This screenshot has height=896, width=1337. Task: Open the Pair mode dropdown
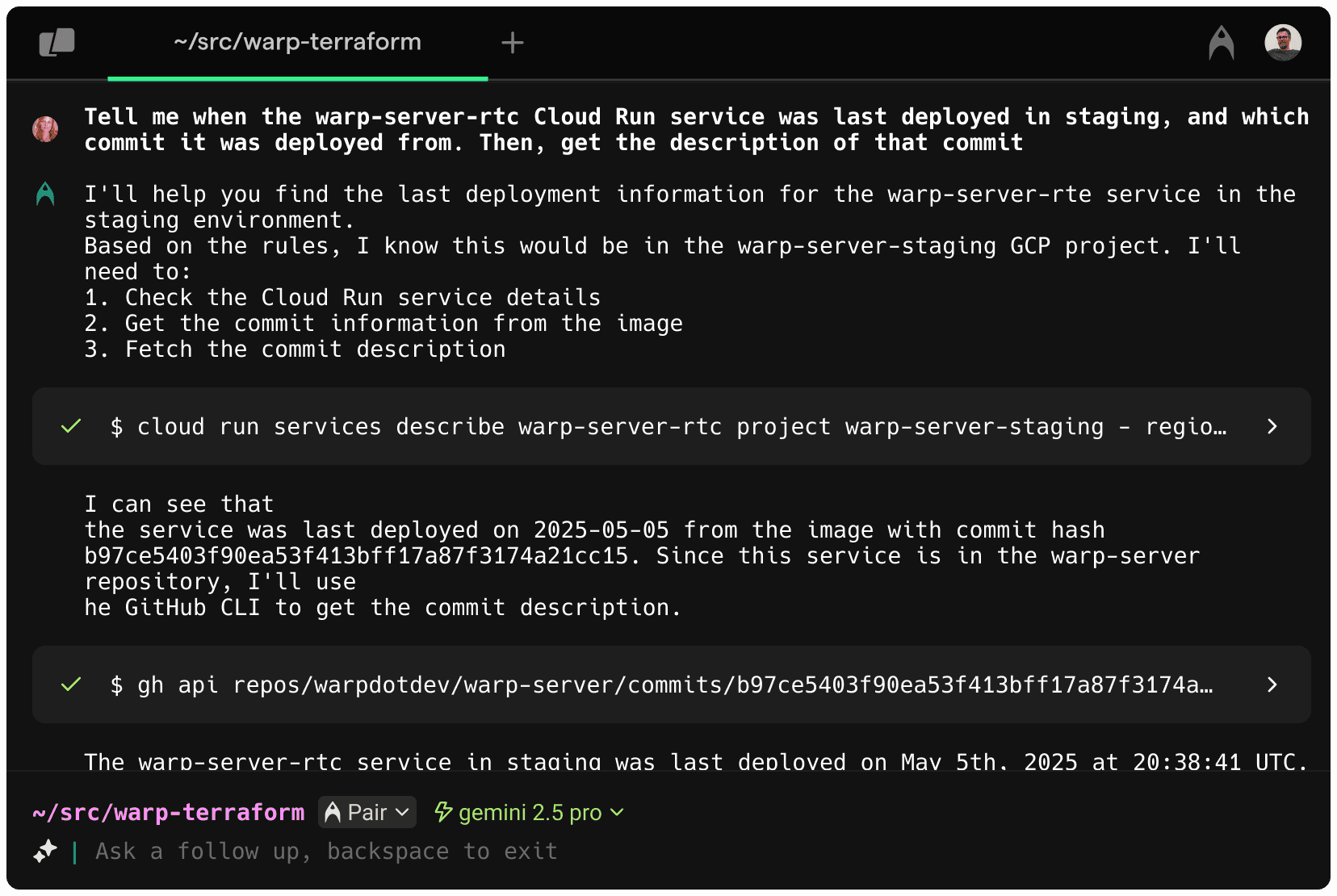(x=367, y=812)
